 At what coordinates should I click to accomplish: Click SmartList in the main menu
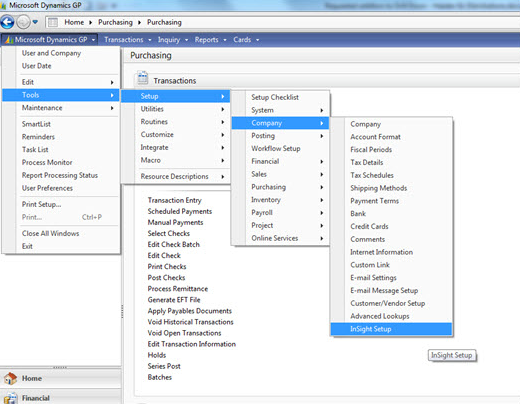36,124
